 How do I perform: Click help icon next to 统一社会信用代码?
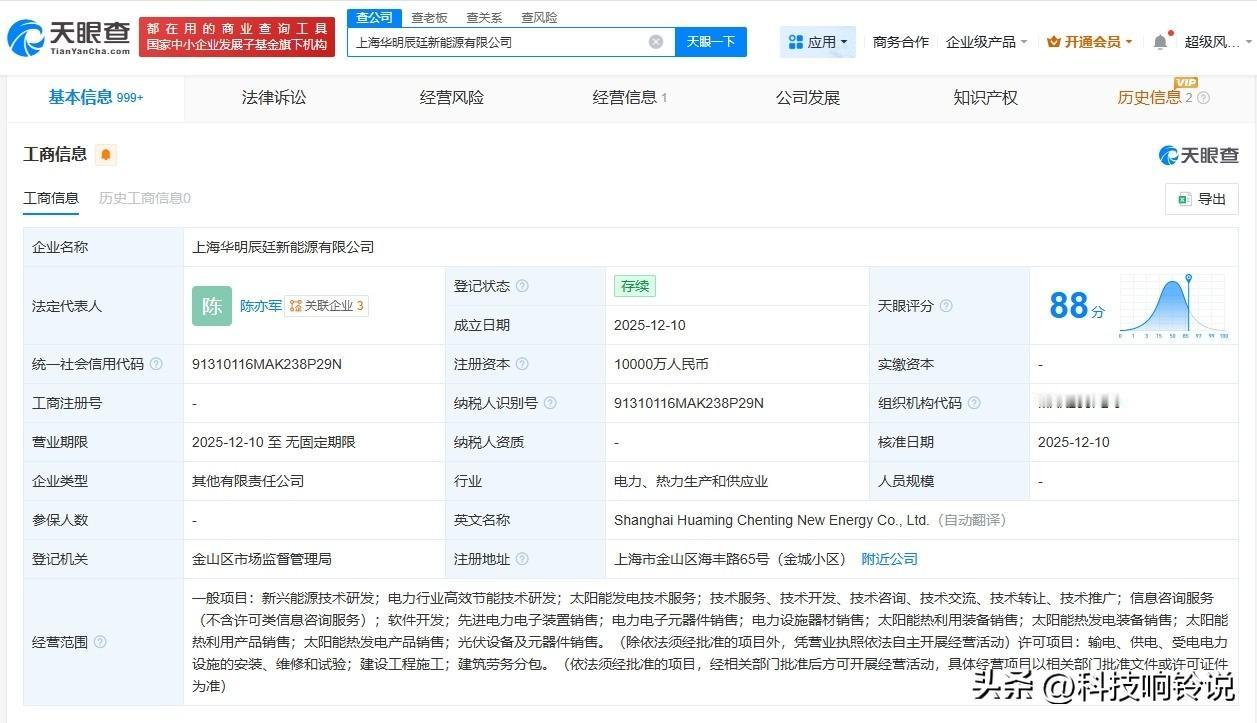pos(156,364)
